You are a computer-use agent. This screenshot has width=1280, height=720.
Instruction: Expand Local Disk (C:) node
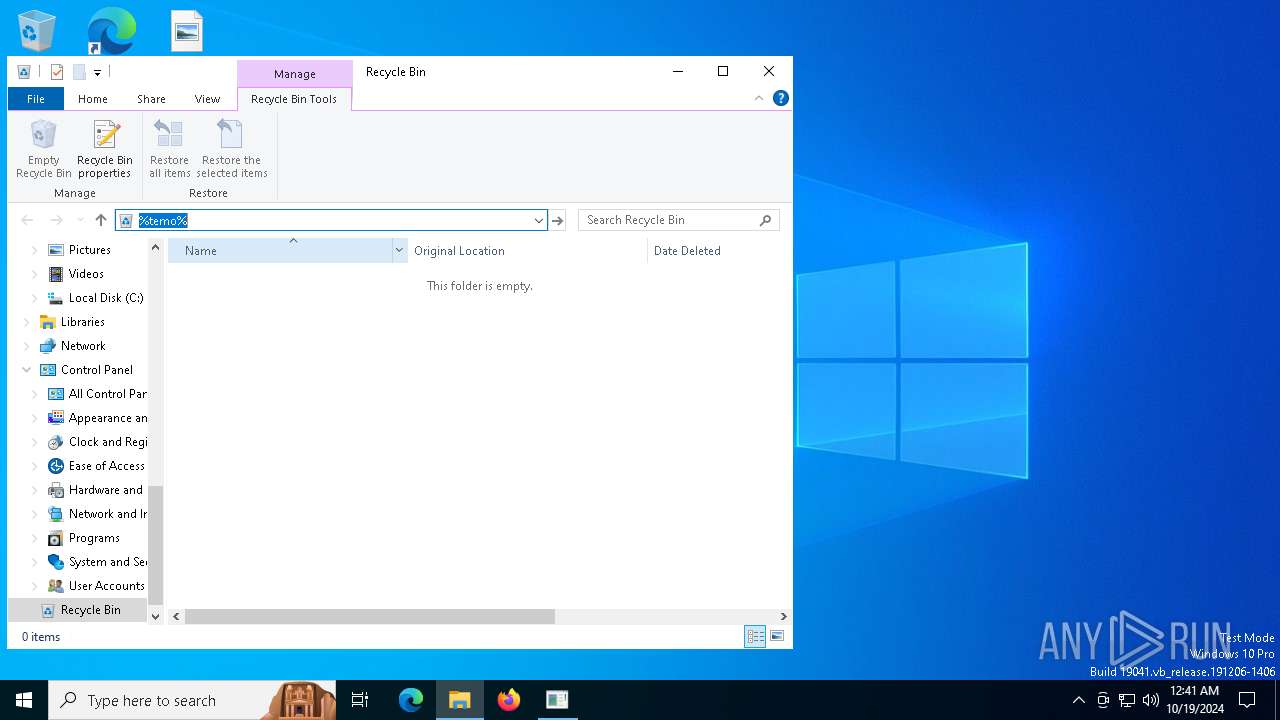click(35, 298)
